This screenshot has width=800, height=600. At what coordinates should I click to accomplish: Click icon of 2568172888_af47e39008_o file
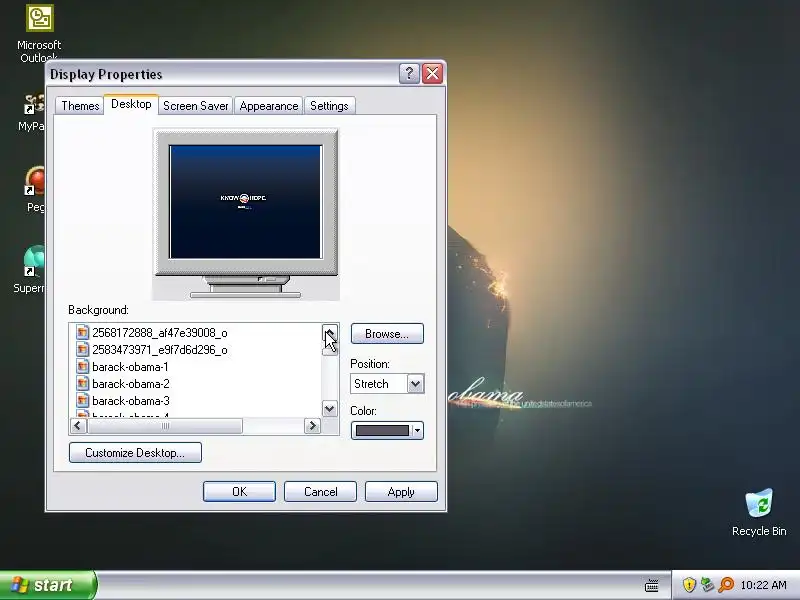click(x=82, y=333)
